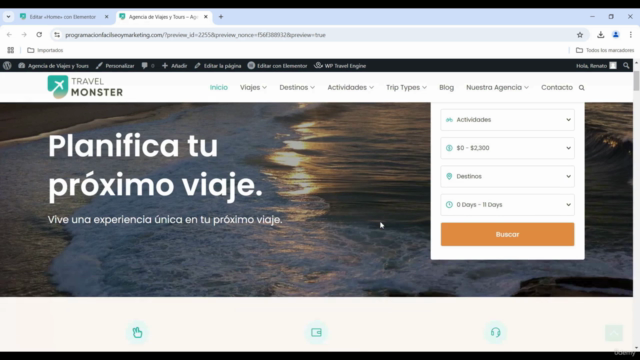Open Importados bookmarks folder
This screenshot has height=360, width=640.
(x=45, y=50)
